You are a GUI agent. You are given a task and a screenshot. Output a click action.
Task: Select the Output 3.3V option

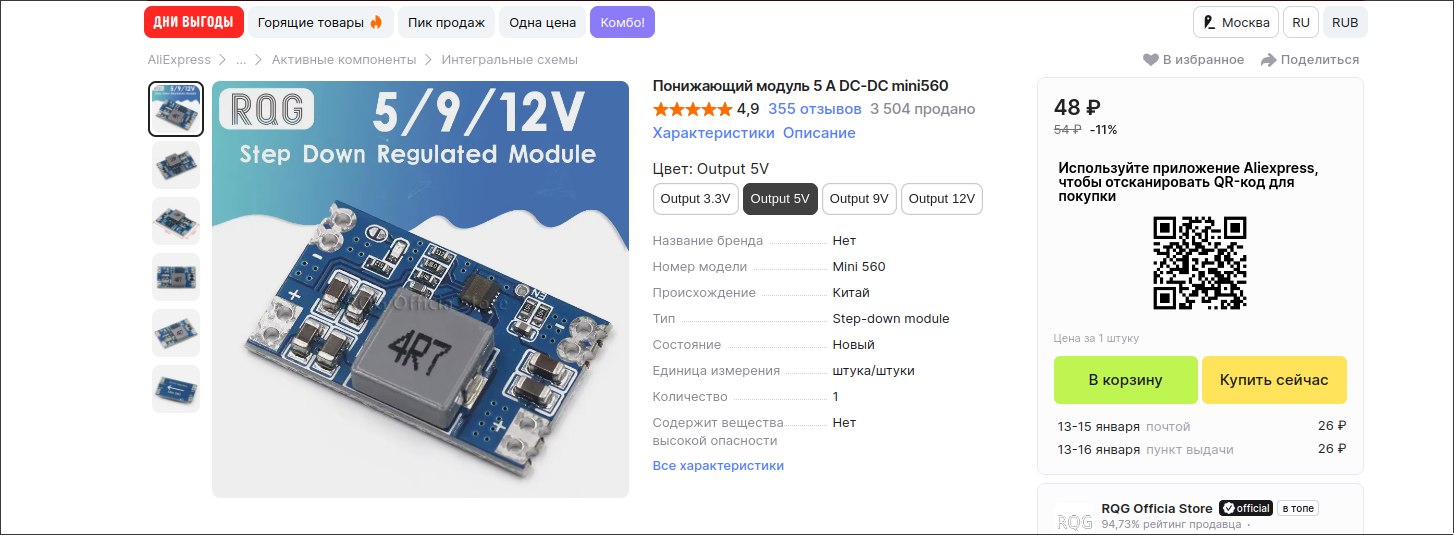point(696,199)
